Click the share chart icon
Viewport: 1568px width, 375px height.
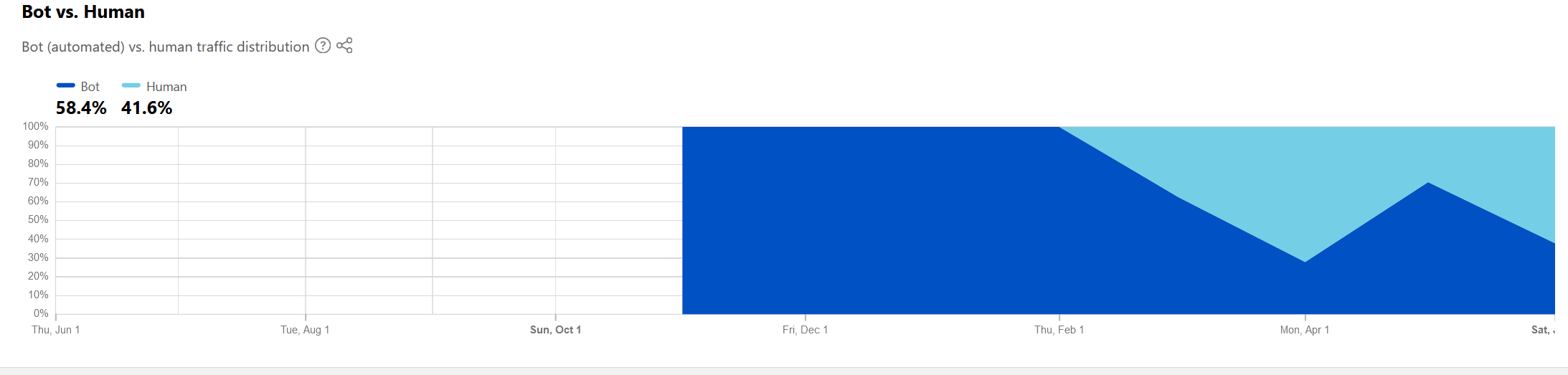(344, 46)
